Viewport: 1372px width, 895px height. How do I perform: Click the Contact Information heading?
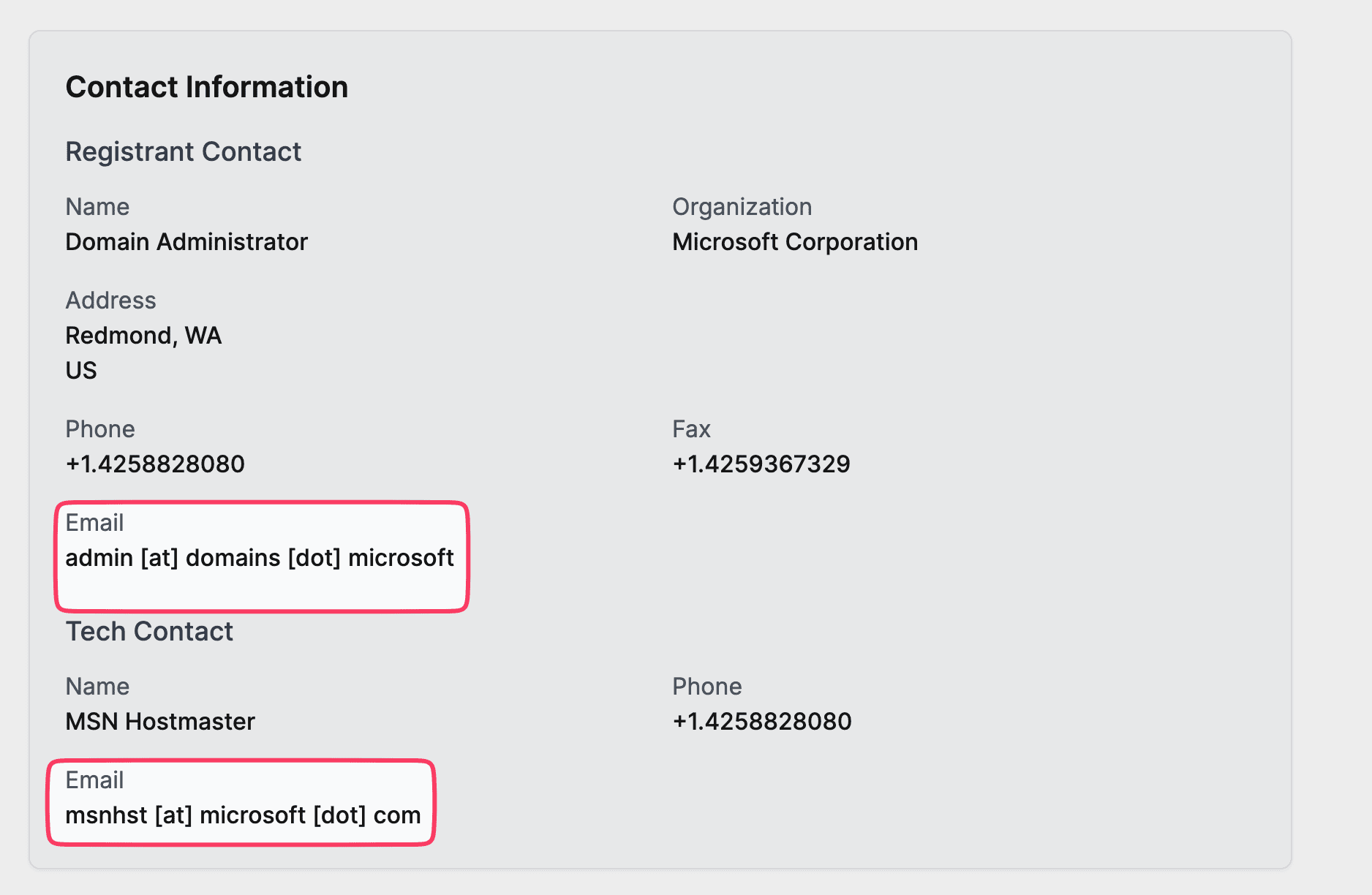tap(206, 87)
